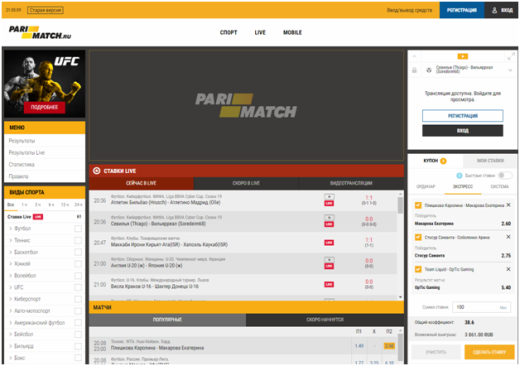Click the user icon beside ВХОД
The height and width of the screenshot is (366, 520).
tap(494, 10)
